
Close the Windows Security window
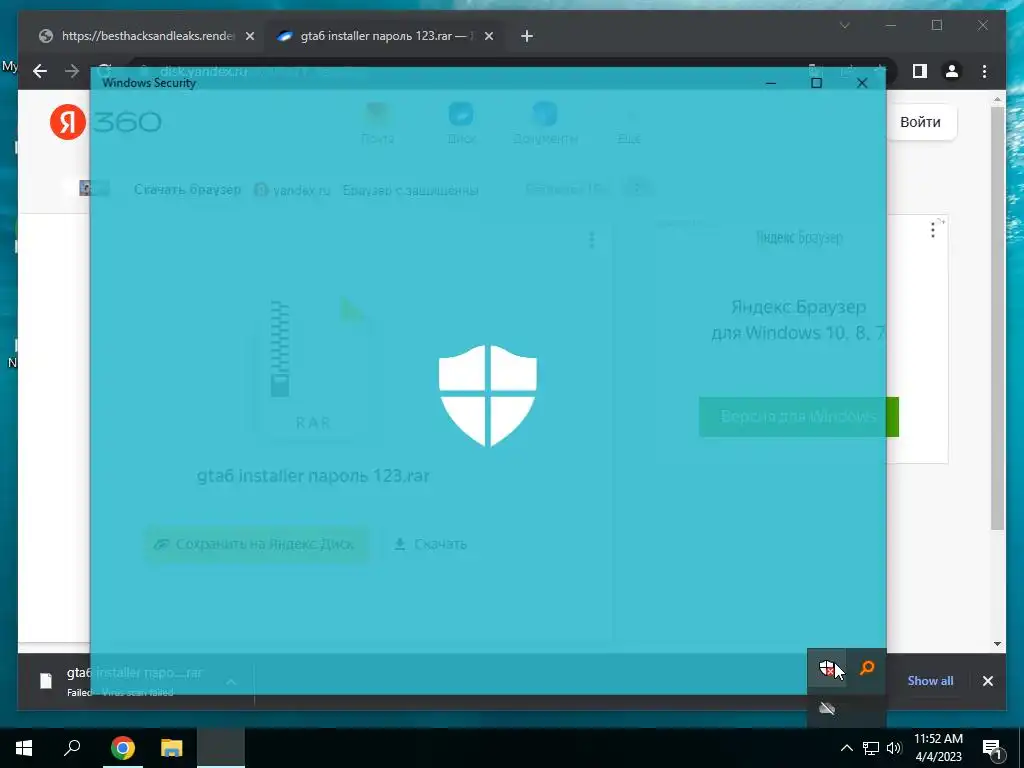click(862, 83)
